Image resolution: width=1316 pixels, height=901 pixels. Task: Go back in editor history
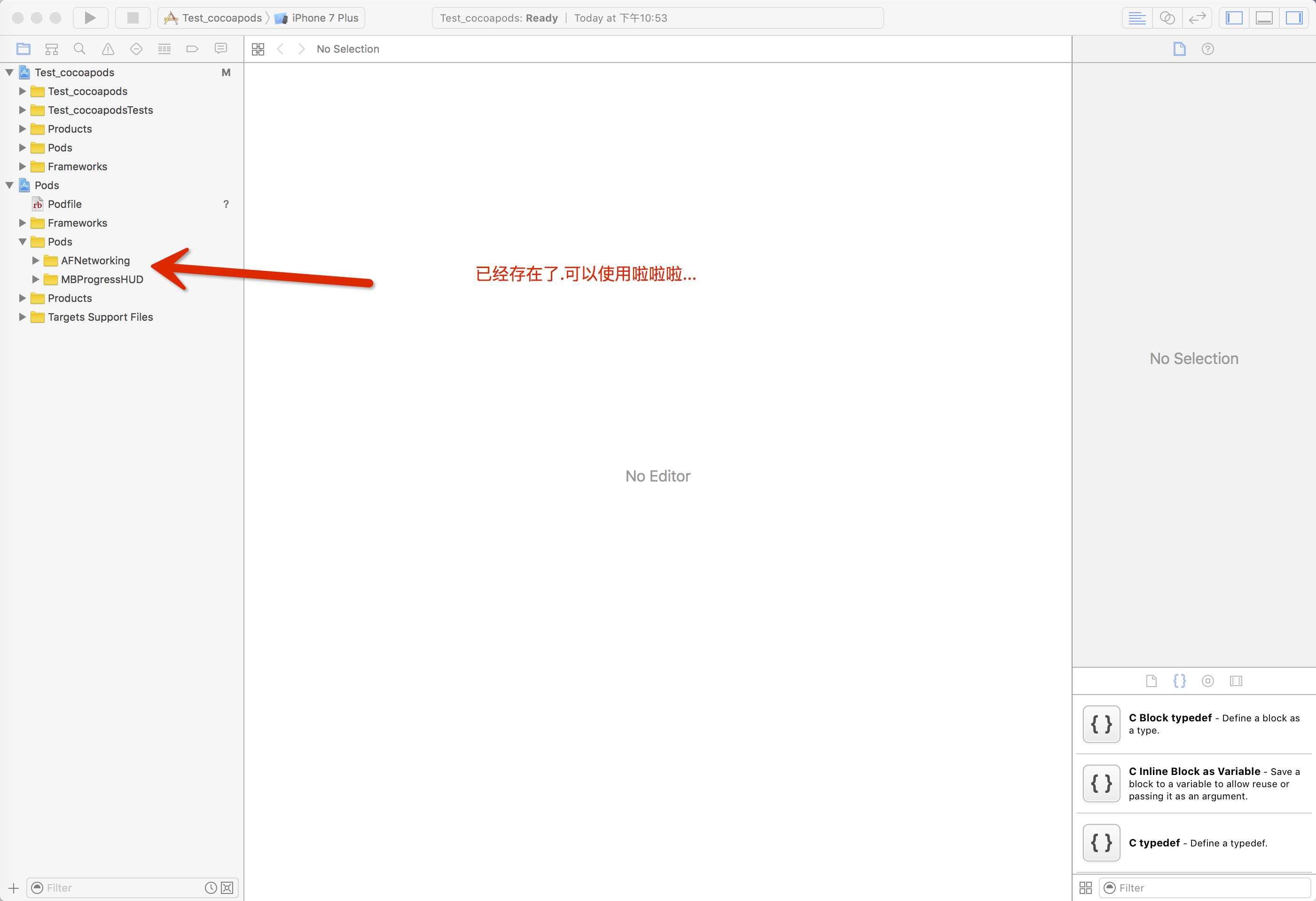pyautogui.click(x=280, y=49)
